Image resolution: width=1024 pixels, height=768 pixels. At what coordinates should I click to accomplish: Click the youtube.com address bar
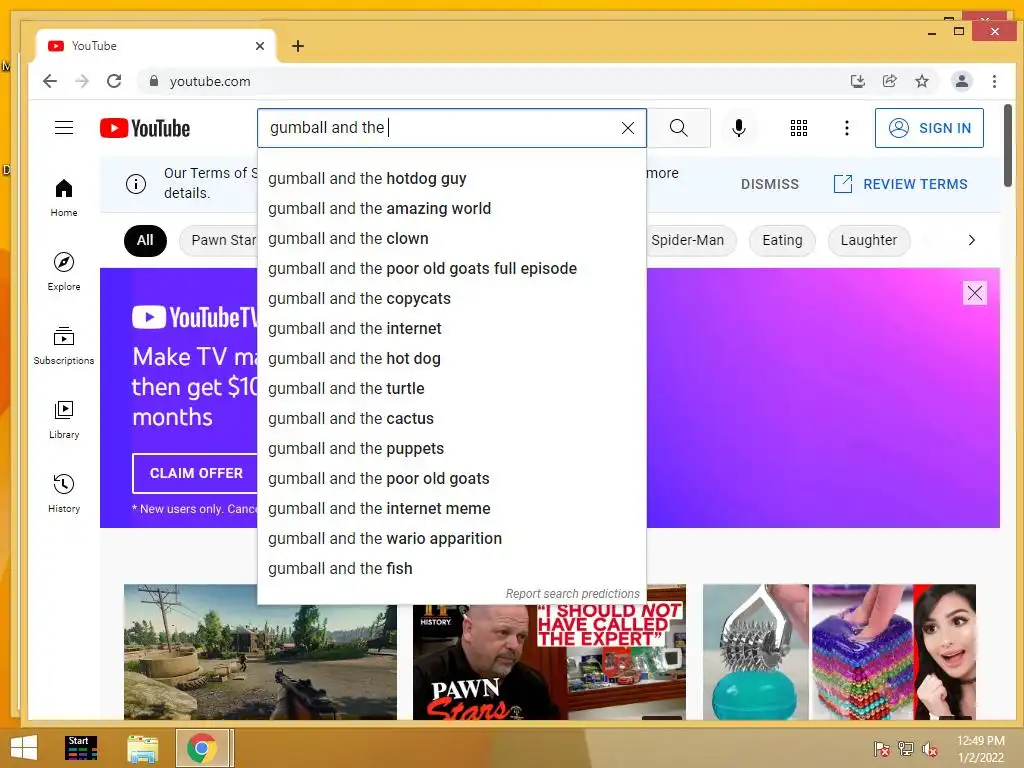(x=490, y=81)
